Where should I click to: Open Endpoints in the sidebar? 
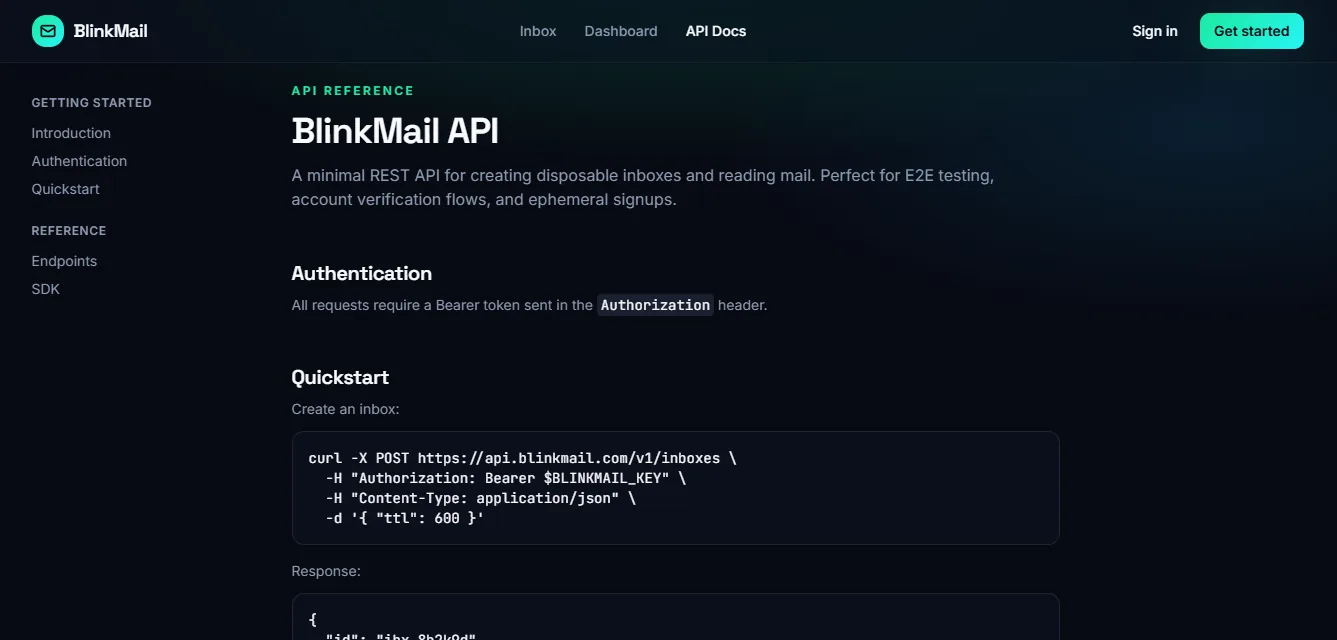tap(64, 261)
